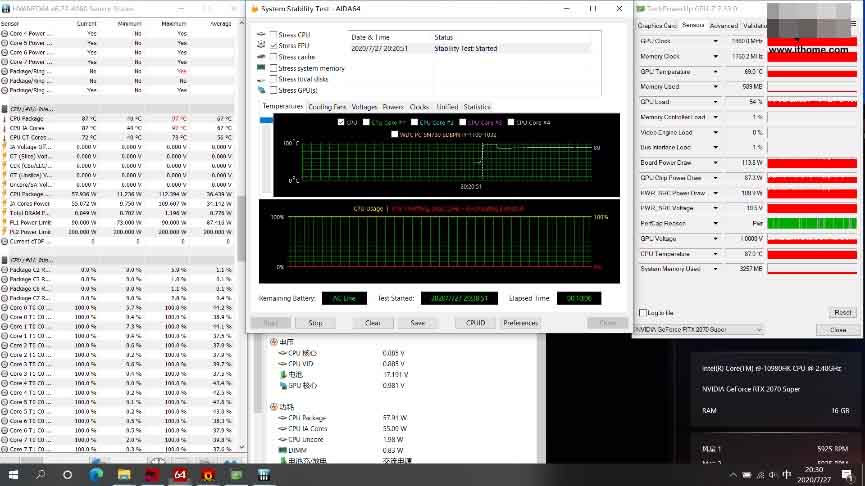Open System Memory Used dropdown
The width and height of the screenshot is (865, 486).
tap(716, 269)
